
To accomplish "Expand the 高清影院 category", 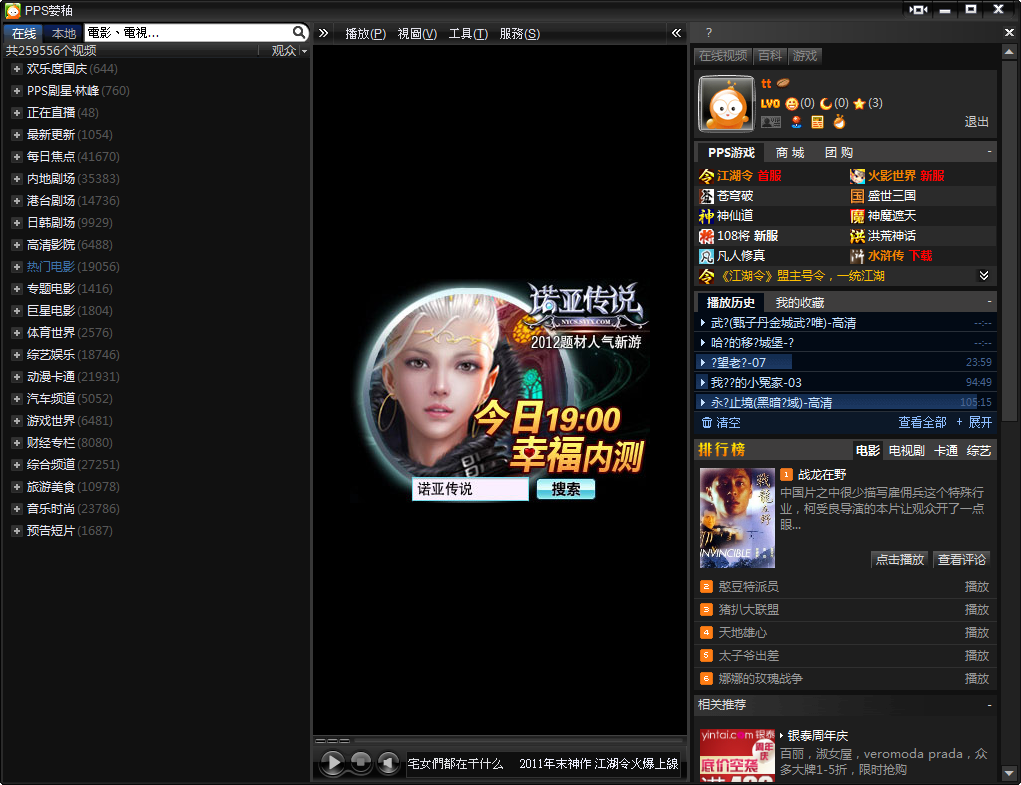I will 17,245.
